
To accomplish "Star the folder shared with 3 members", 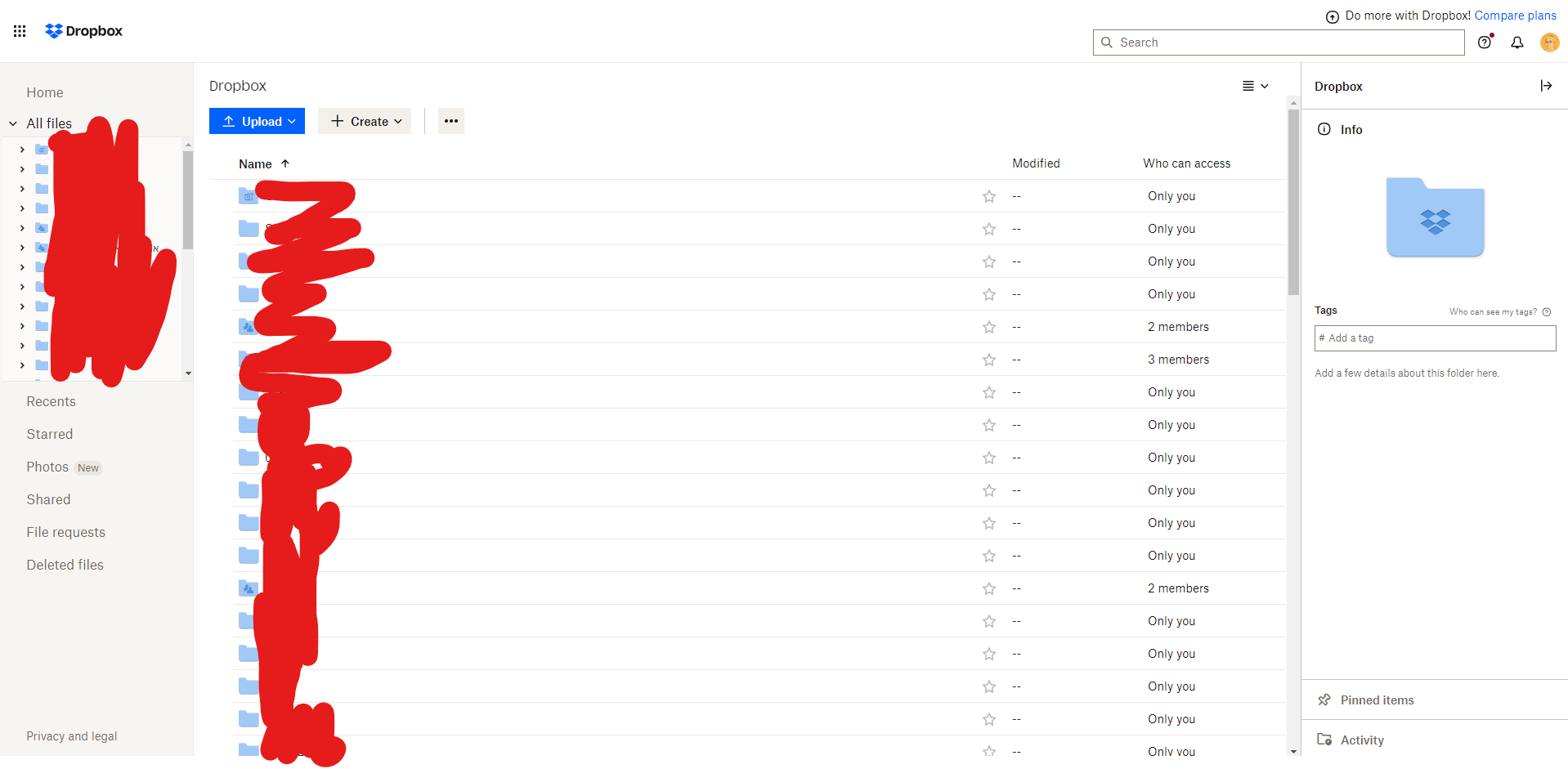I will (989, 360).
